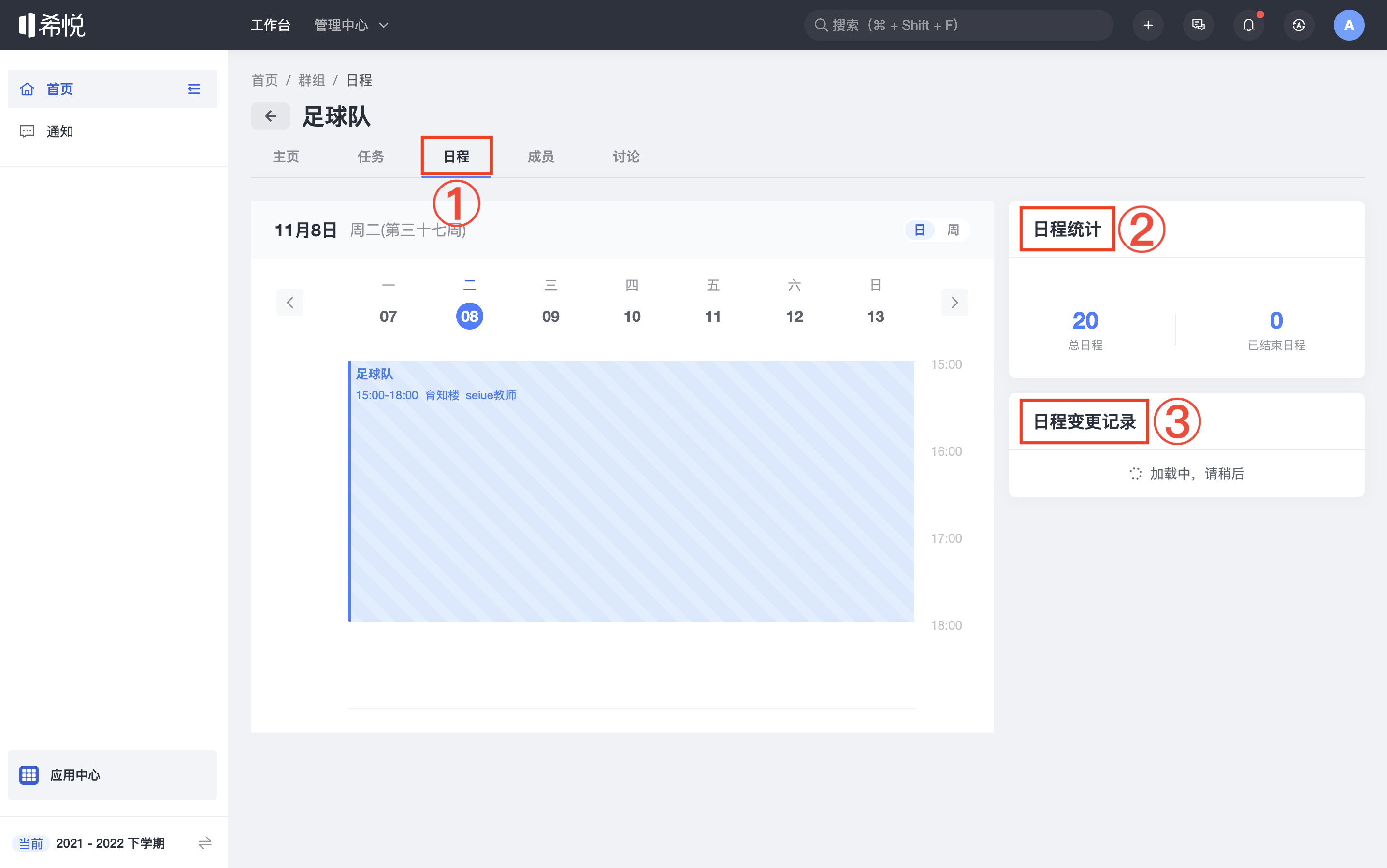Viewport: 1387px width, 868px height.
Task: Open the 足球队 15:00-18:00 schedule event
Action: [631, 491]
